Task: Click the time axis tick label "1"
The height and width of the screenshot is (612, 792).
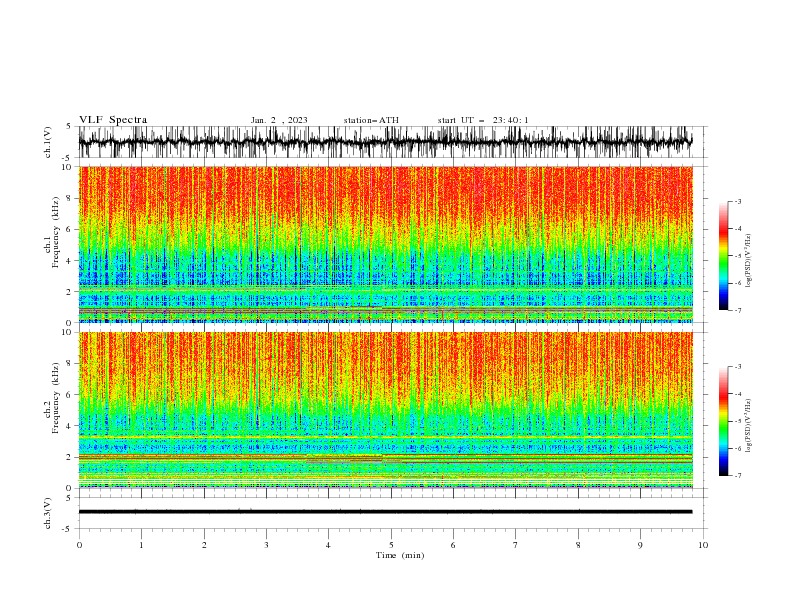Action: [x=141, y=545]
